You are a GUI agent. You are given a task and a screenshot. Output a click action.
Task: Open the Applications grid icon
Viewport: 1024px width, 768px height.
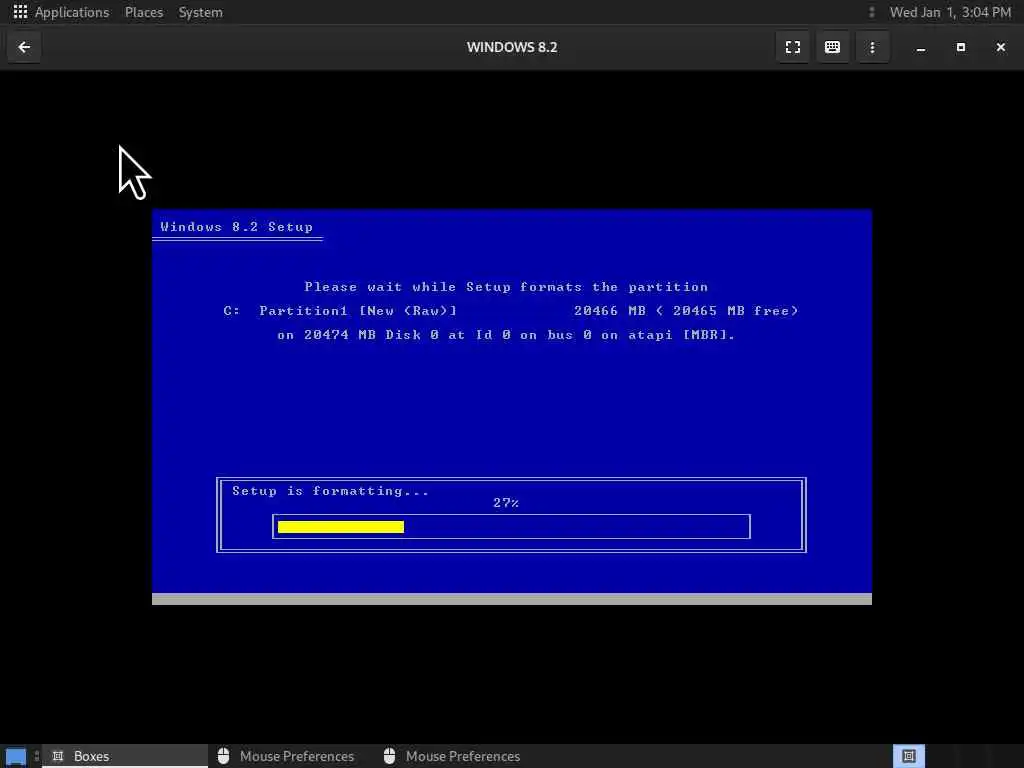pyautogui.click(x=20, y=12)
